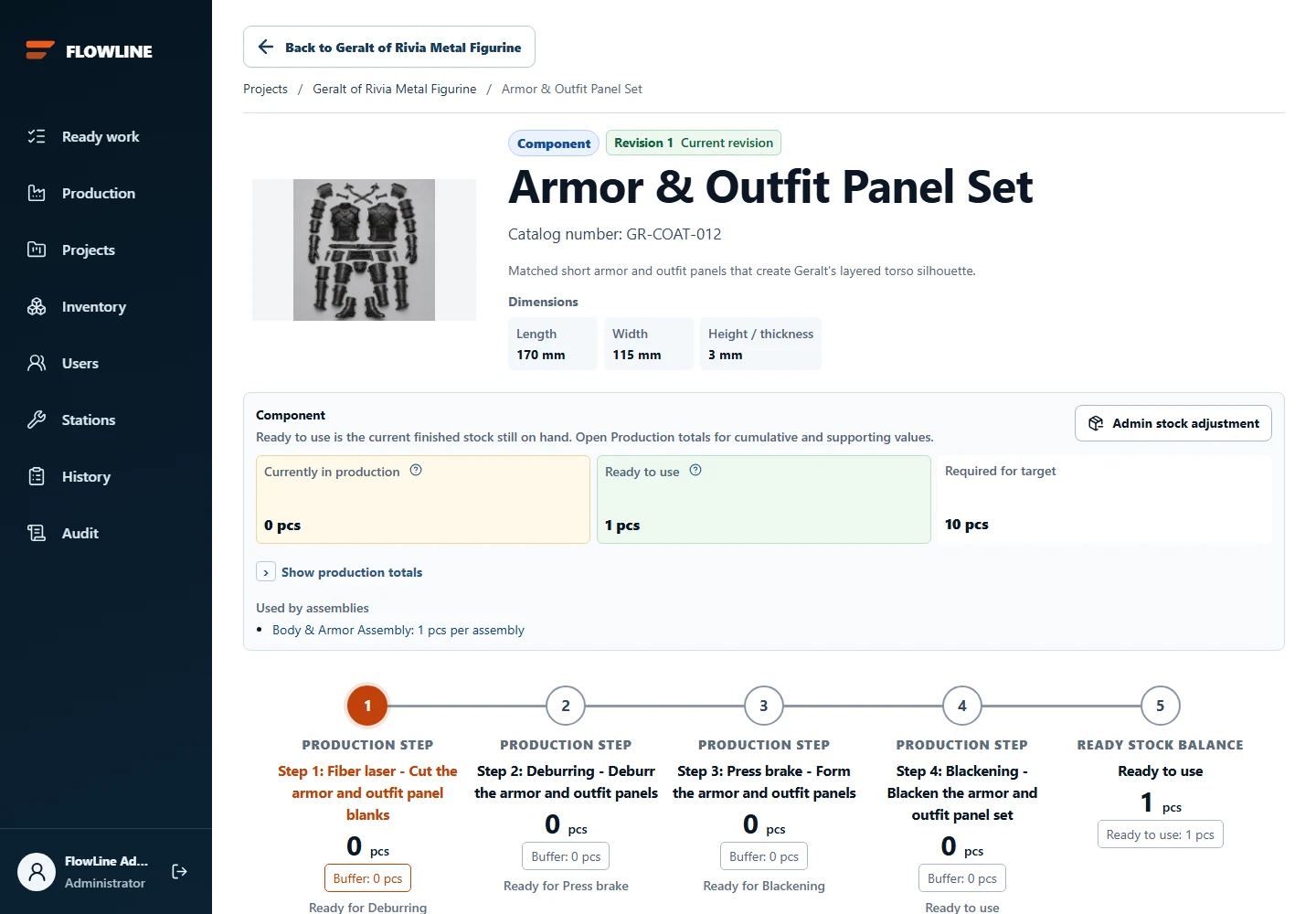Click the Ready work checklist icon

[37, 136]
